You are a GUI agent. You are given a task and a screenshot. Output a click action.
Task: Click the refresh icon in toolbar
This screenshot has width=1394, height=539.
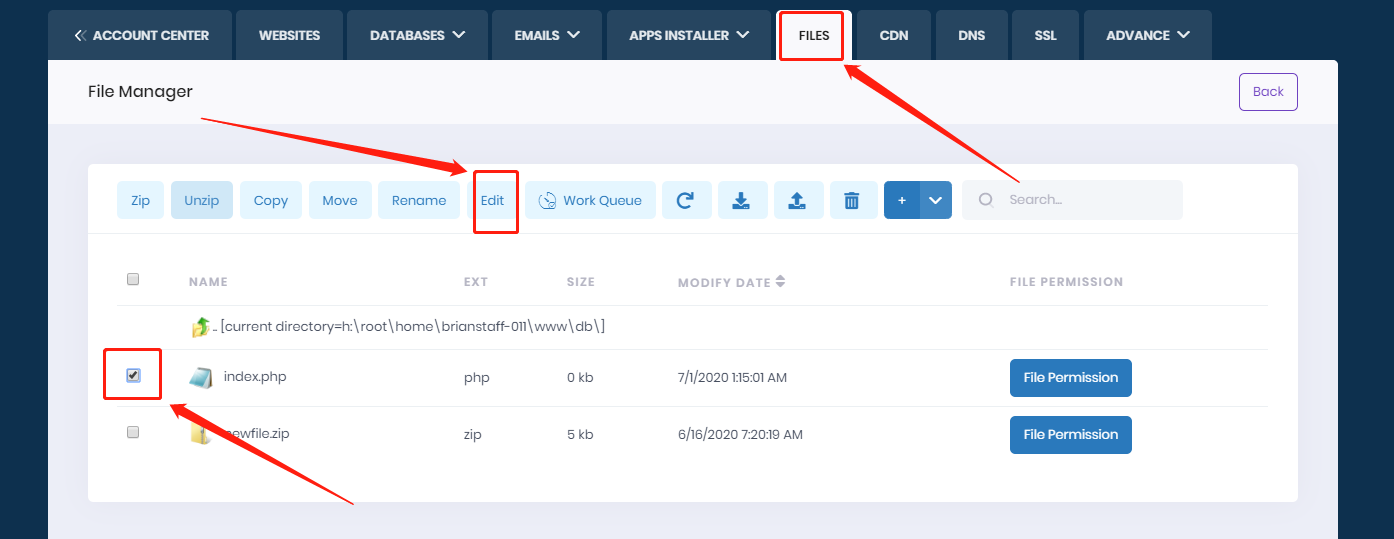[x=685, y=200]
